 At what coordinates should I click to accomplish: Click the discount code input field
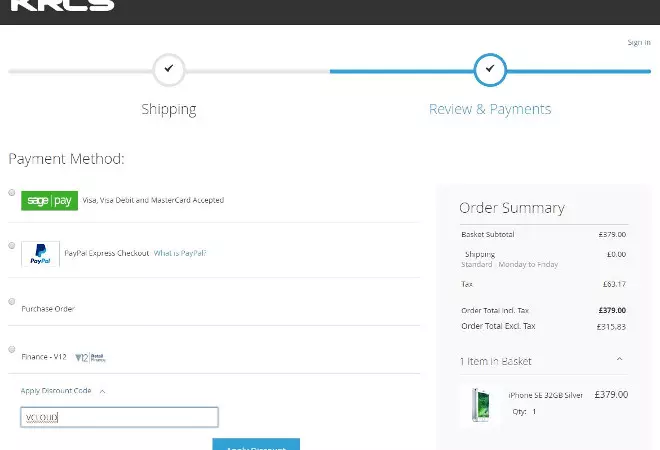(x=119, y=417)
